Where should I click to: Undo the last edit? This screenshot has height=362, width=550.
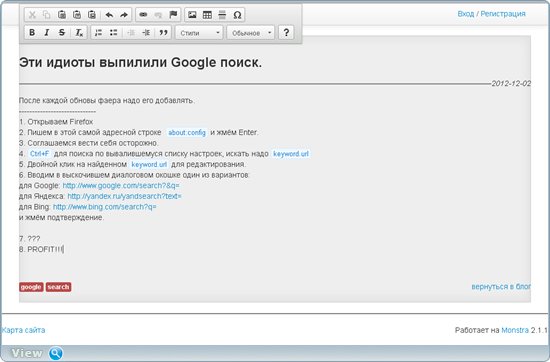tap(109, 15)
